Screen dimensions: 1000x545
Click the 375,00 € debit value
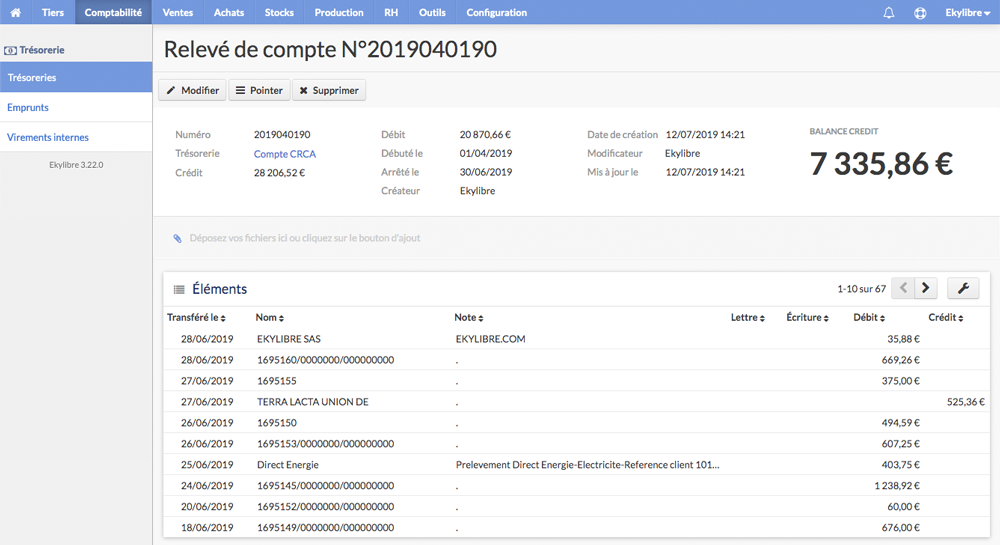click(x=901, y=381)
